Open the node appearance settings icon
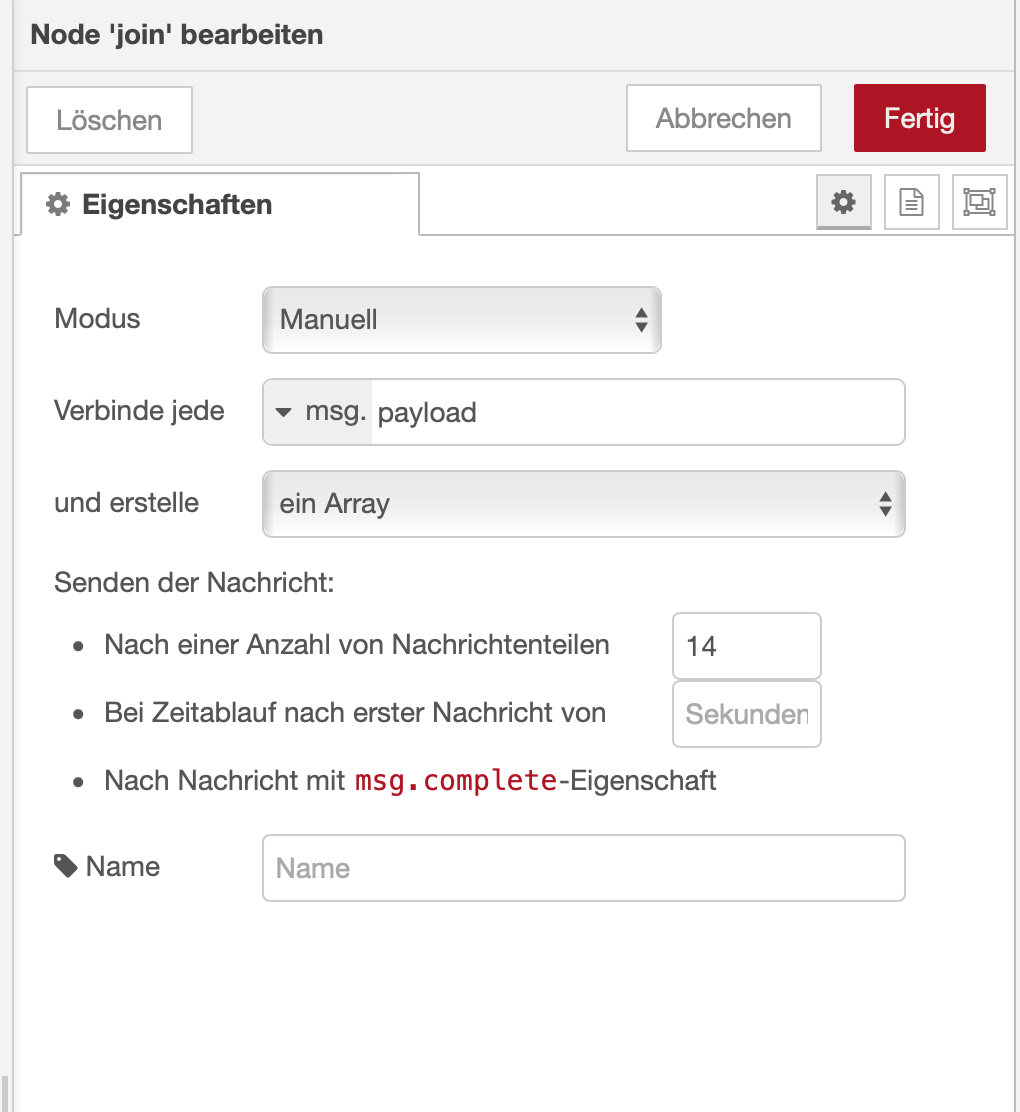 978,203
